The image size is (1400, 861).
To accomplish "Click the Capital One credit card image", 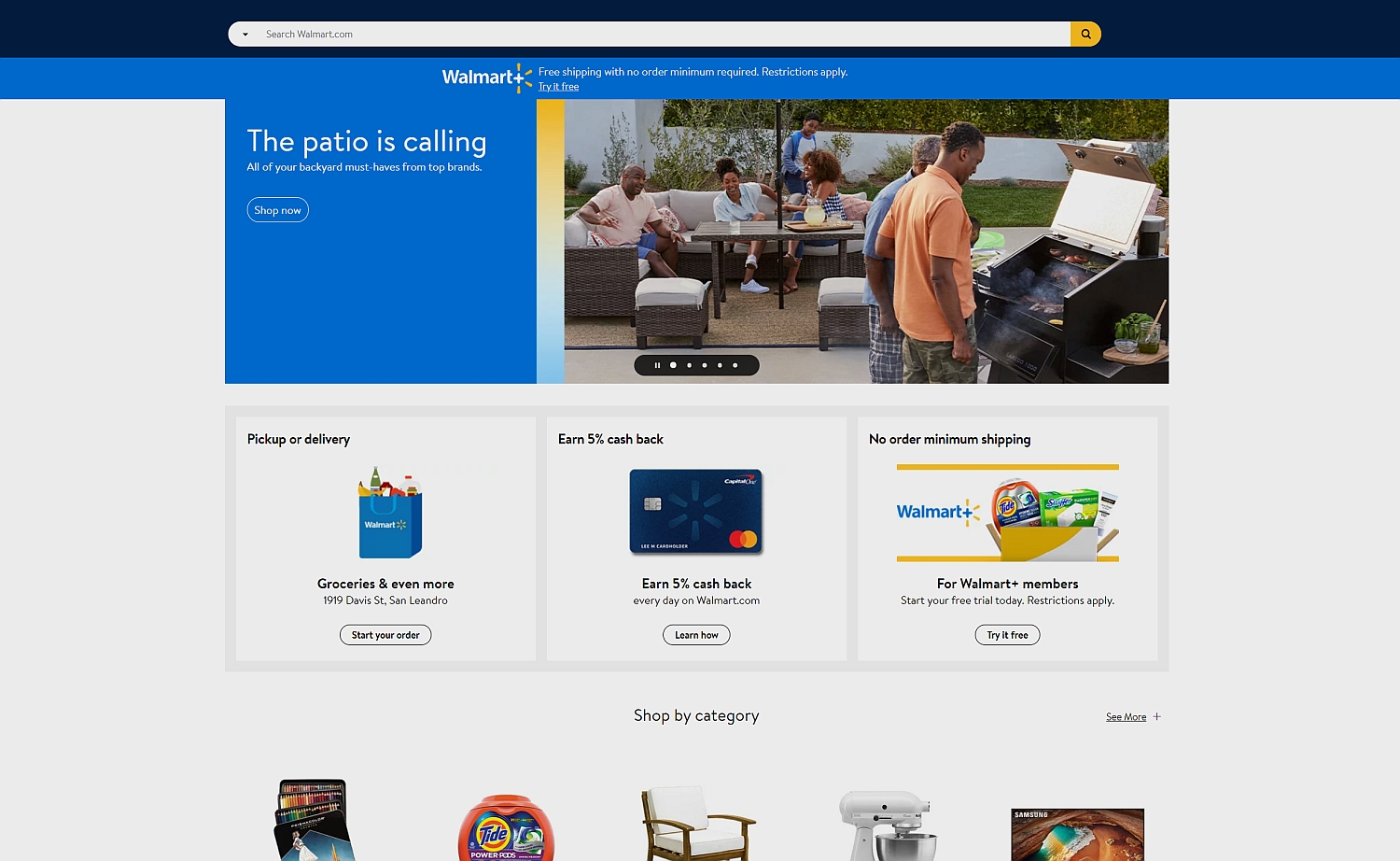I will 696,512.
